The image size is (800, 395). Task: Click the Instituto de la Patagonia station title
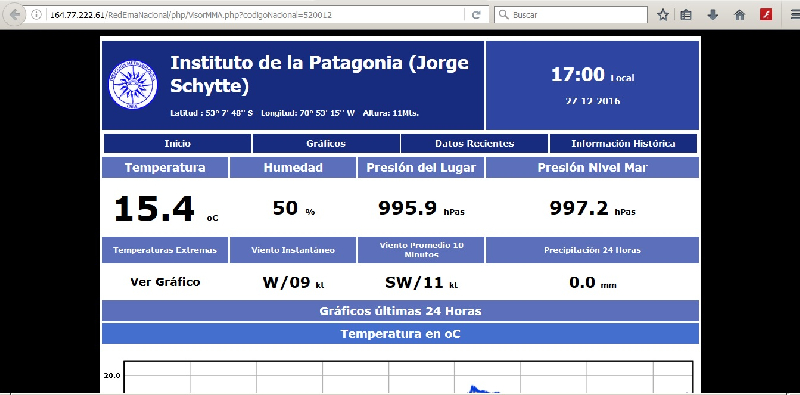[319, 74]
